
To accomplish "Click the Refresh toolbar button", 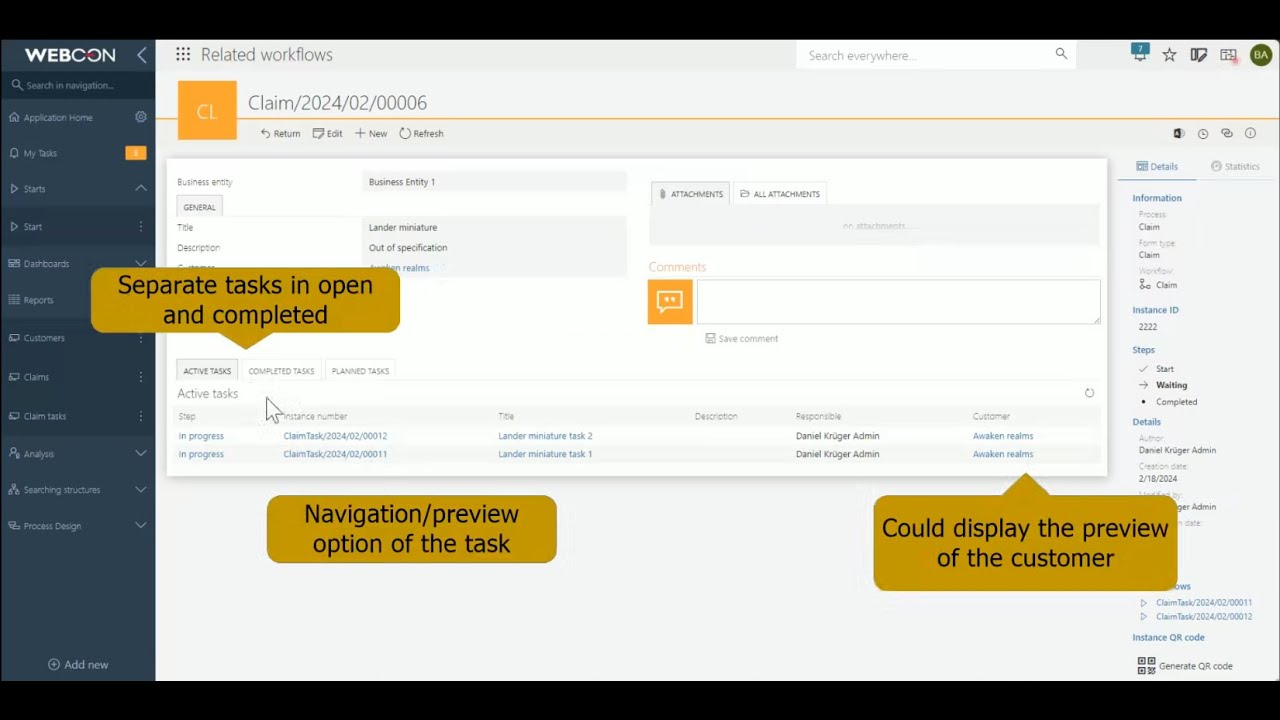I will tap(421, 133).
